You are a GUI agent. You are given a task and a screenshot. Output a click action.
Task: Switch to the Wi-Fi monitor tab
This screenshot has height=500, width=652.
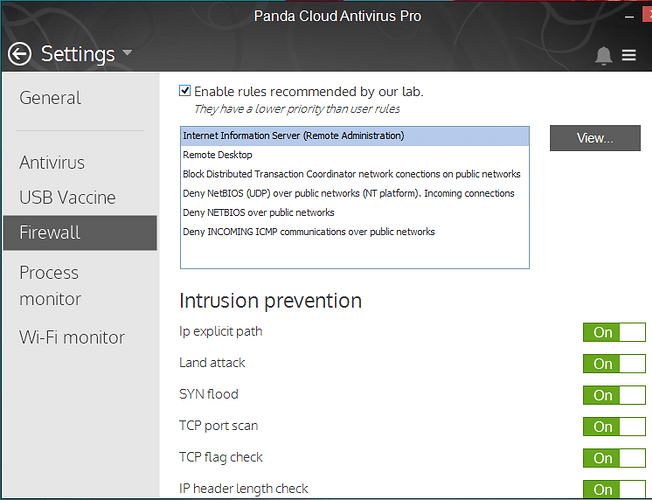pos(72,337)
